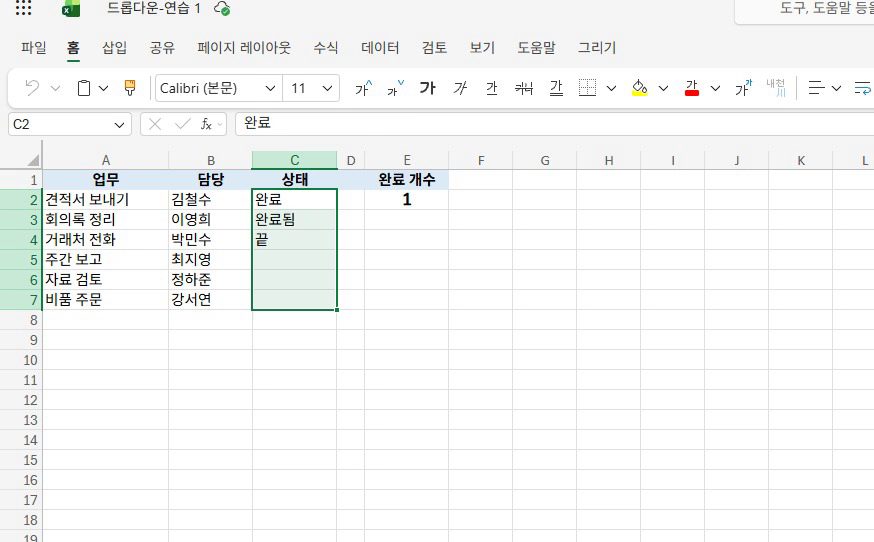Open the Calibri font name dropdown
Image resolution: width=874 pixels, height=542 pixels.
tap(270, 88)
